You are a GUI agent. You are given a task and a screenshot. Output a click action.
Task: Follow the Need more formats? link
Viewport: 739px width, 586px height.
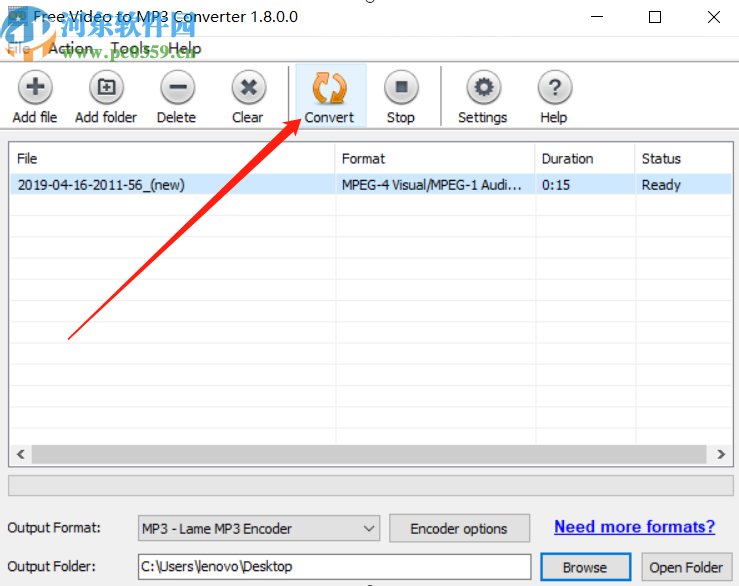(x=634, y=527)
